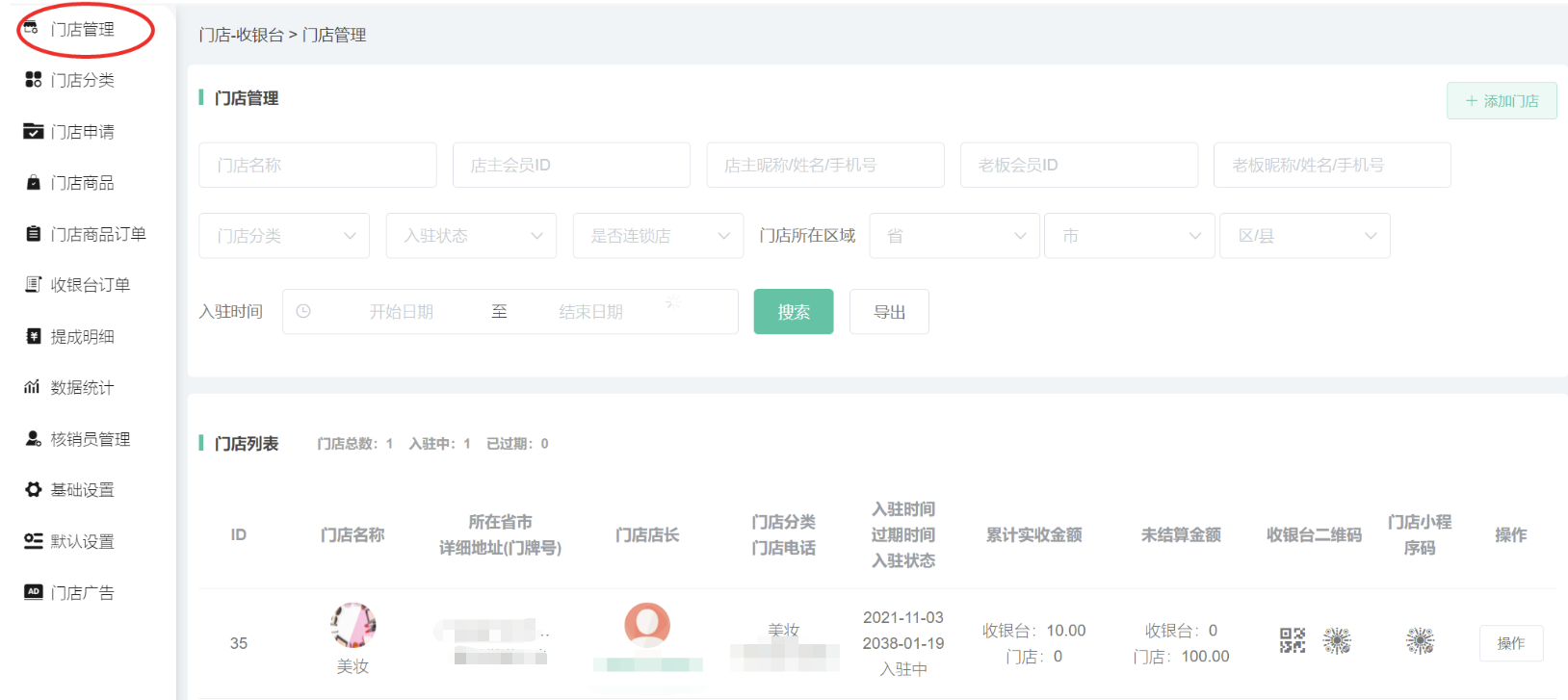This screenshot has width=1568, height=700.
Task: Open the 入驻状态 dropdown
Action: click(471, 236)
